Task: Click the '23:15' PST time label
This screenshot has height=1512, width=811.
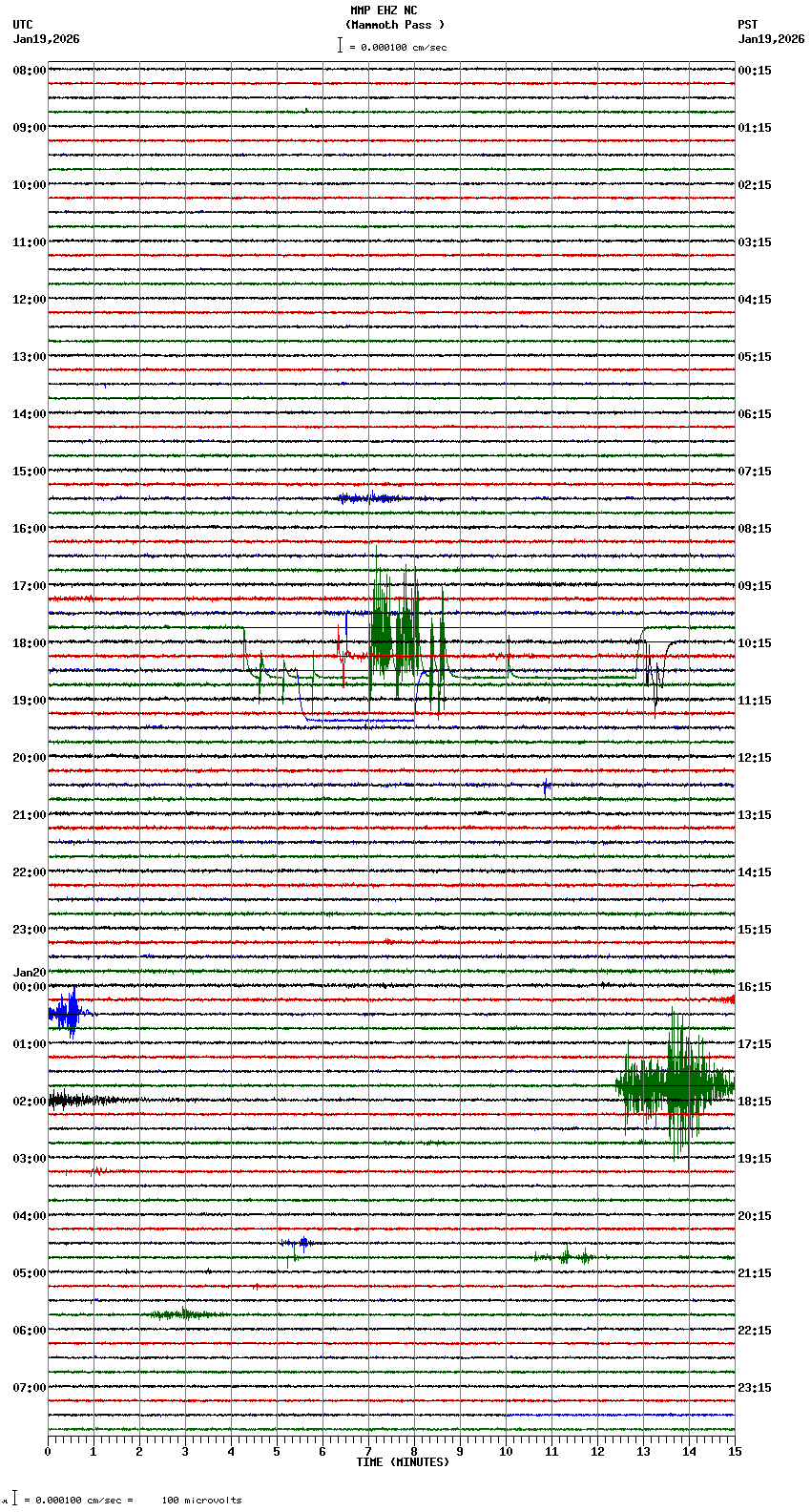Action: 755,1388
